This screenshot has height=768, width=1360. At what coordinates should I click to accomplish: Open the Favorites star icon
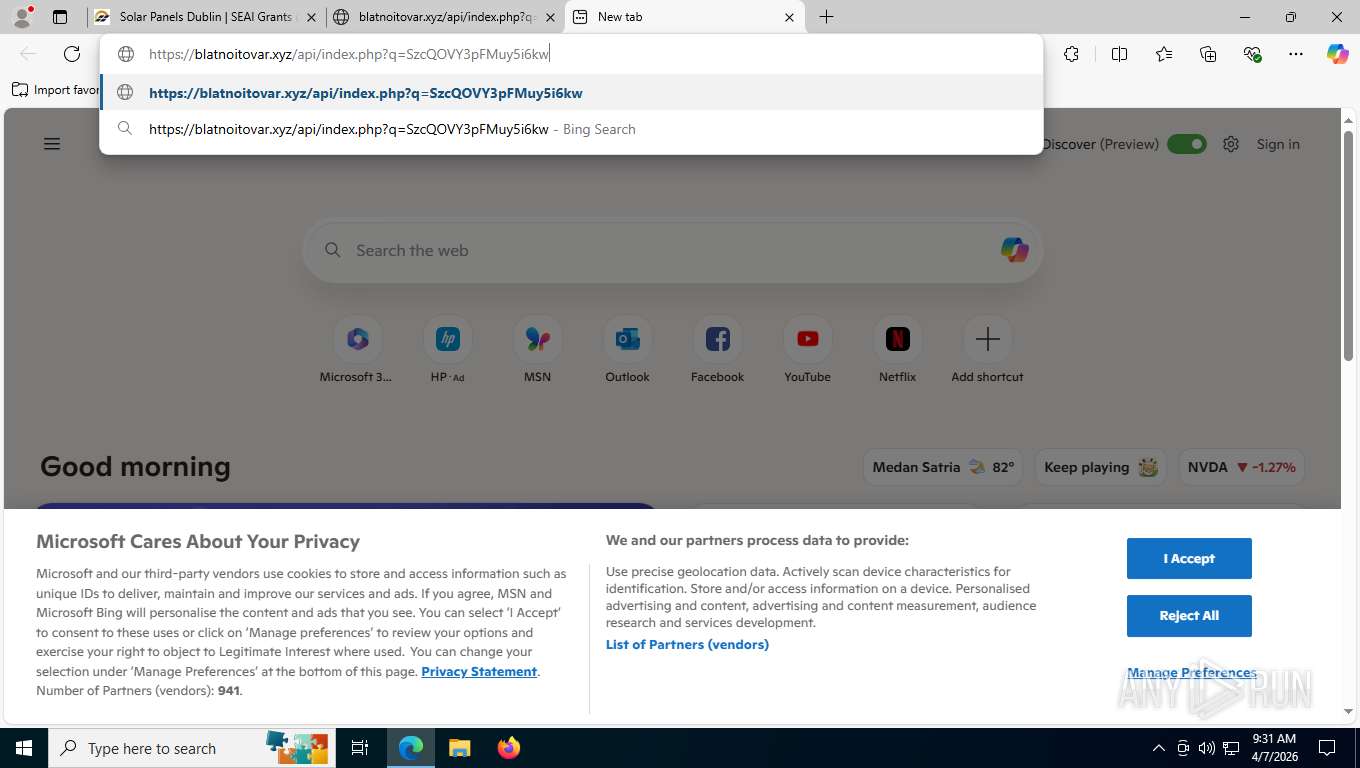(1163, 54)
